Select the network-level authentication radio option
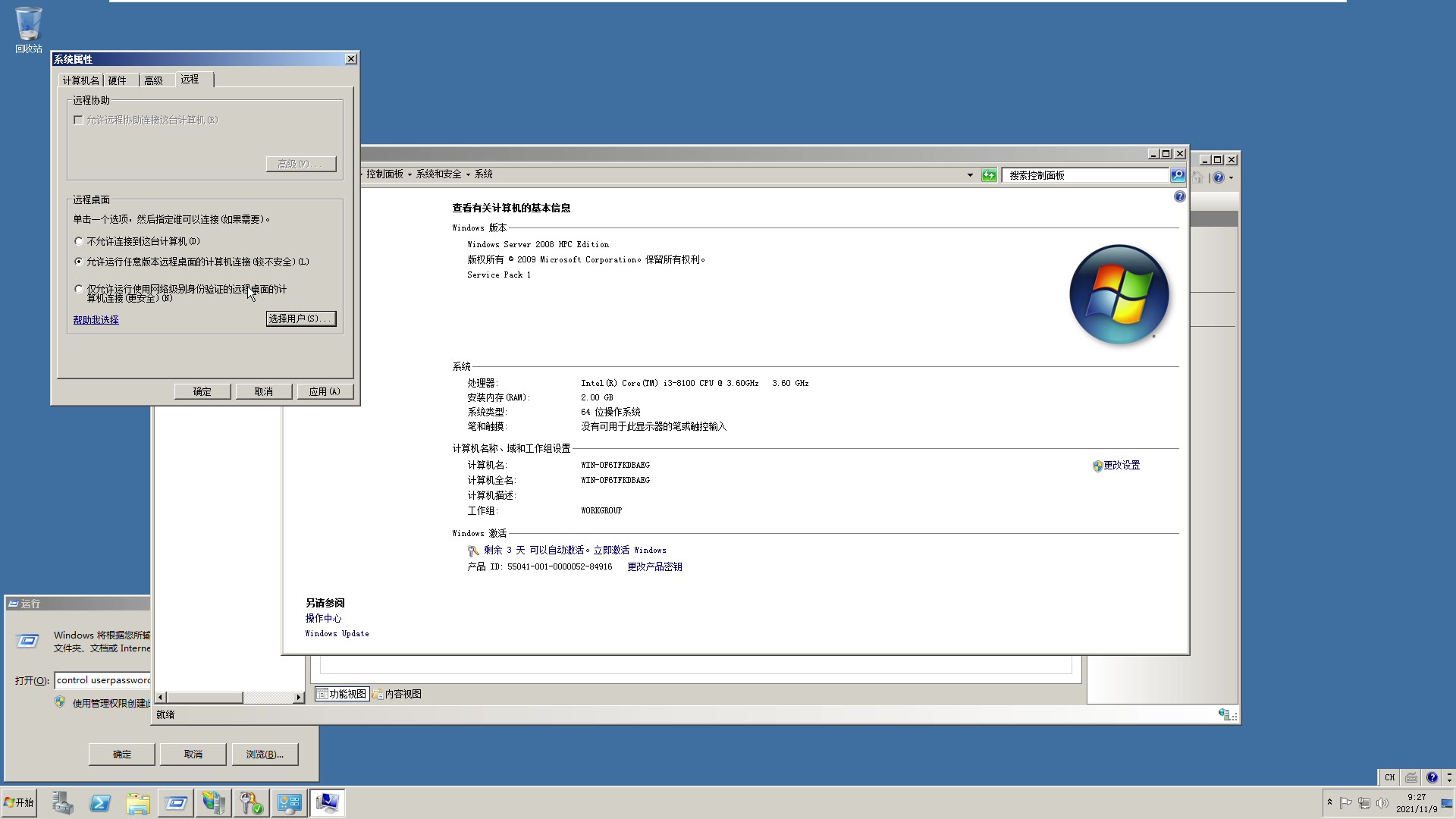The image size is (1456, 819). coord(79,289)
